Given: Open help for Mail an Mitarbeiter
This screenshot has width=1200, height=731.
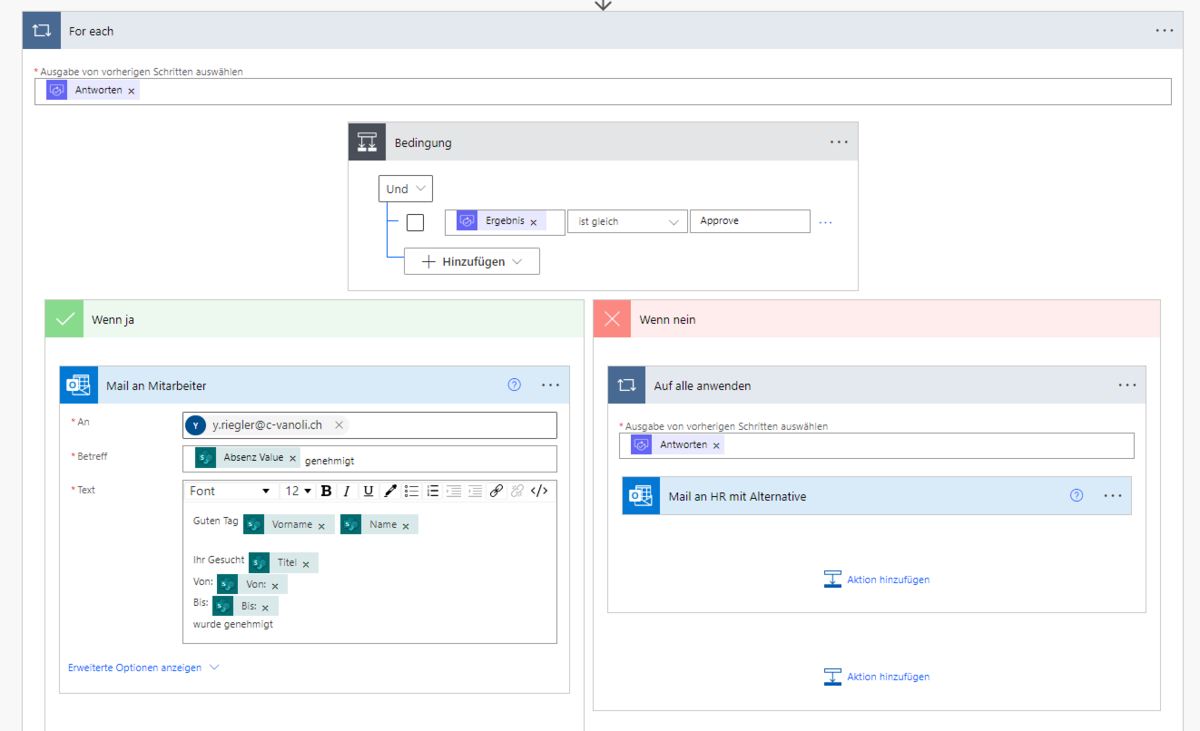Looking at the screenshot, I should click(514, 385).
